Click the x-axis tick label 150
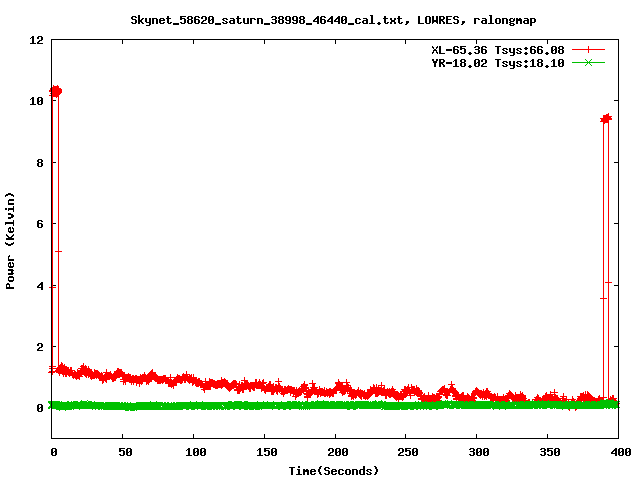 click(267, 452)
